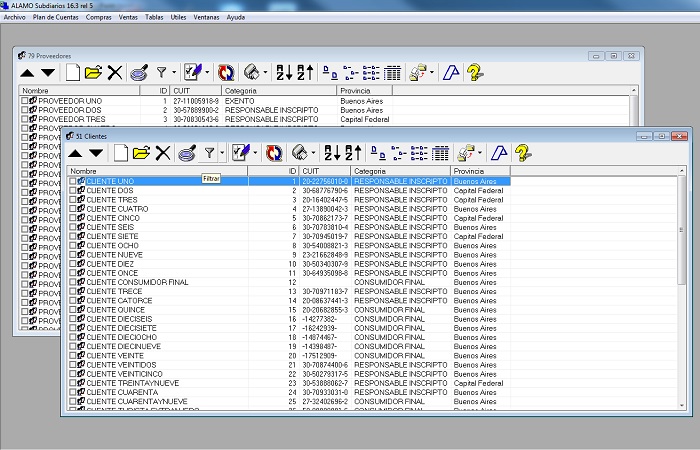Open the export dropdown arrow in Proveedores toolbar

click(x=432, y=72)
